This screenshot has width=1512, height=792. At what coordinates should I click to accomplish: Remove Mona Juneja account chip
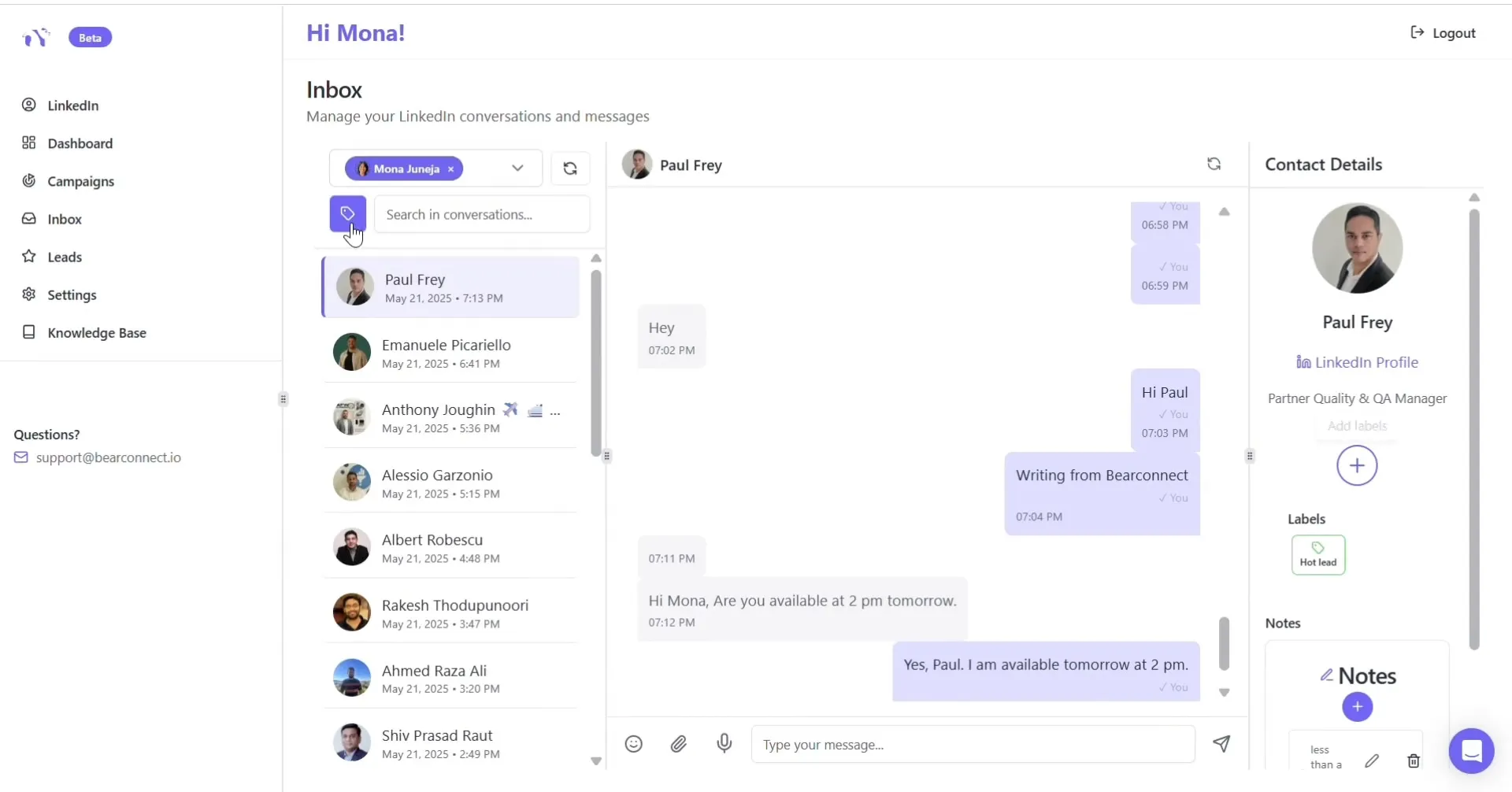click(451, 169)
